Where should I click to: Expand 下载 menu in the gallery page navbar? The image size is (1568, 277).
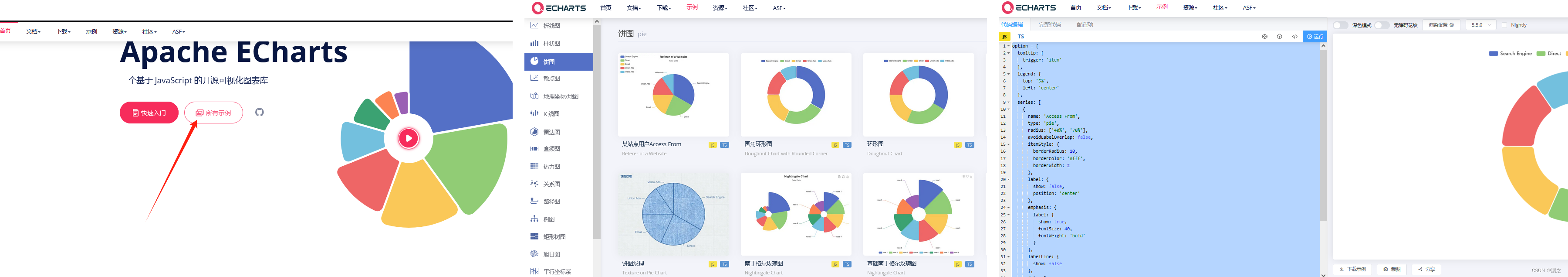[x=664, y=8]
